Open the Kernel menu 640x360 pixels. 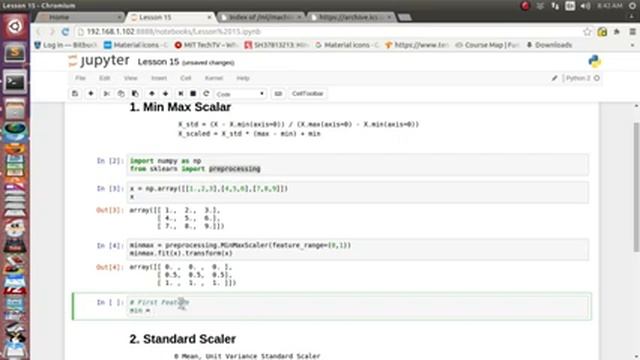point(213,78)
